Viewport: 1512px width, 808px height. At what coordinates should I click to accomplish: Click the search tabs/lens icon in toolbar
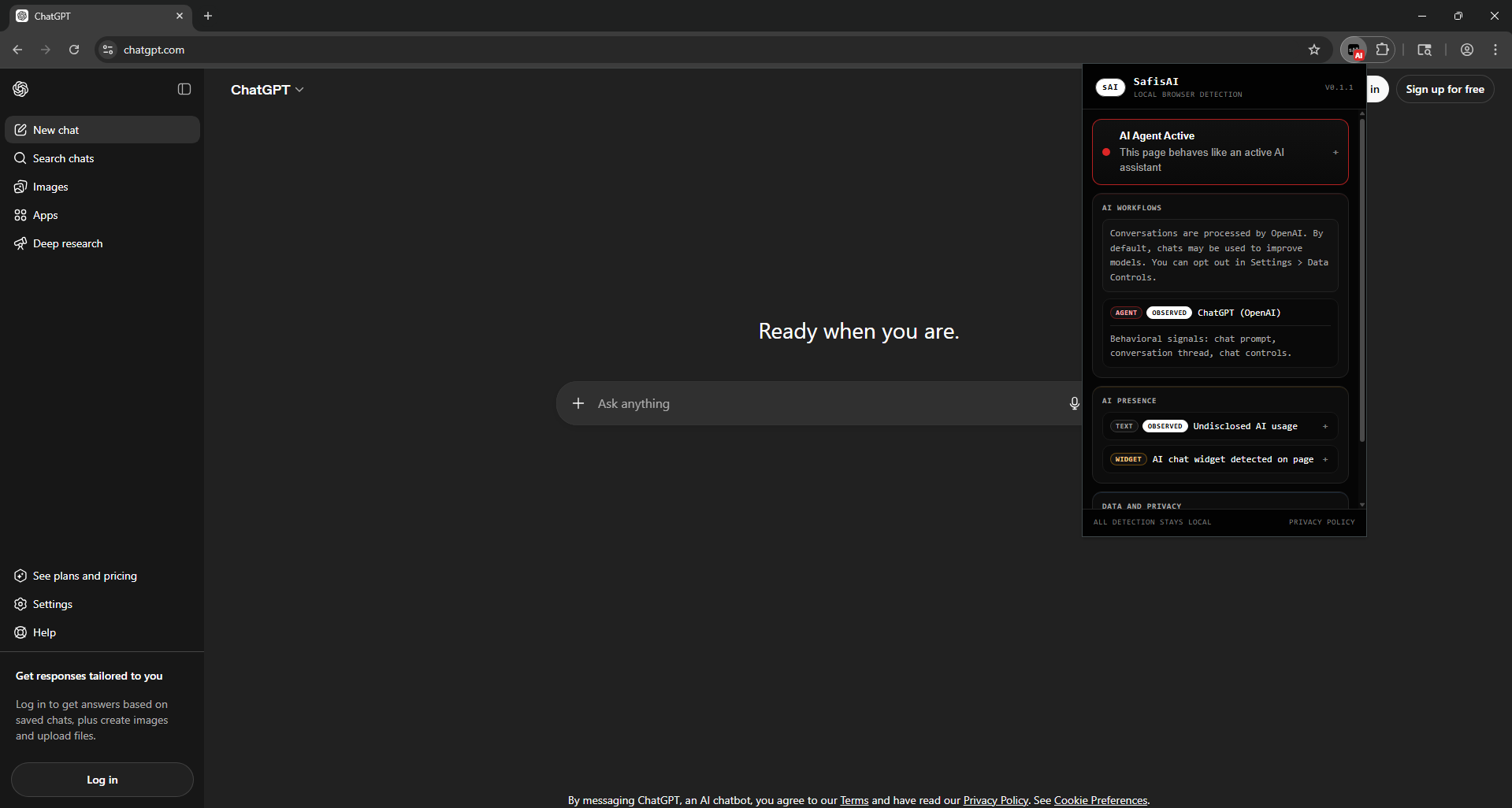[x=1425, y=50]
